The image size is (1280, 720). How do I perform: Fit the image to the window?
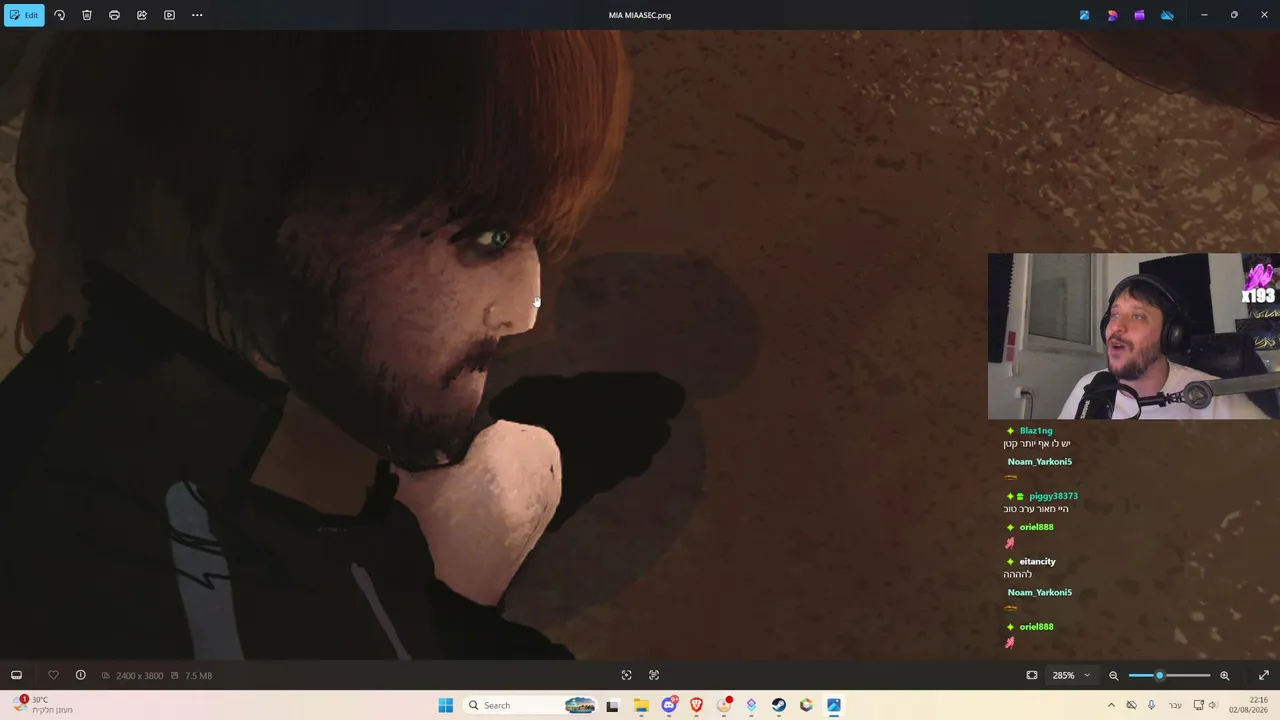[x=1032, y=675]
